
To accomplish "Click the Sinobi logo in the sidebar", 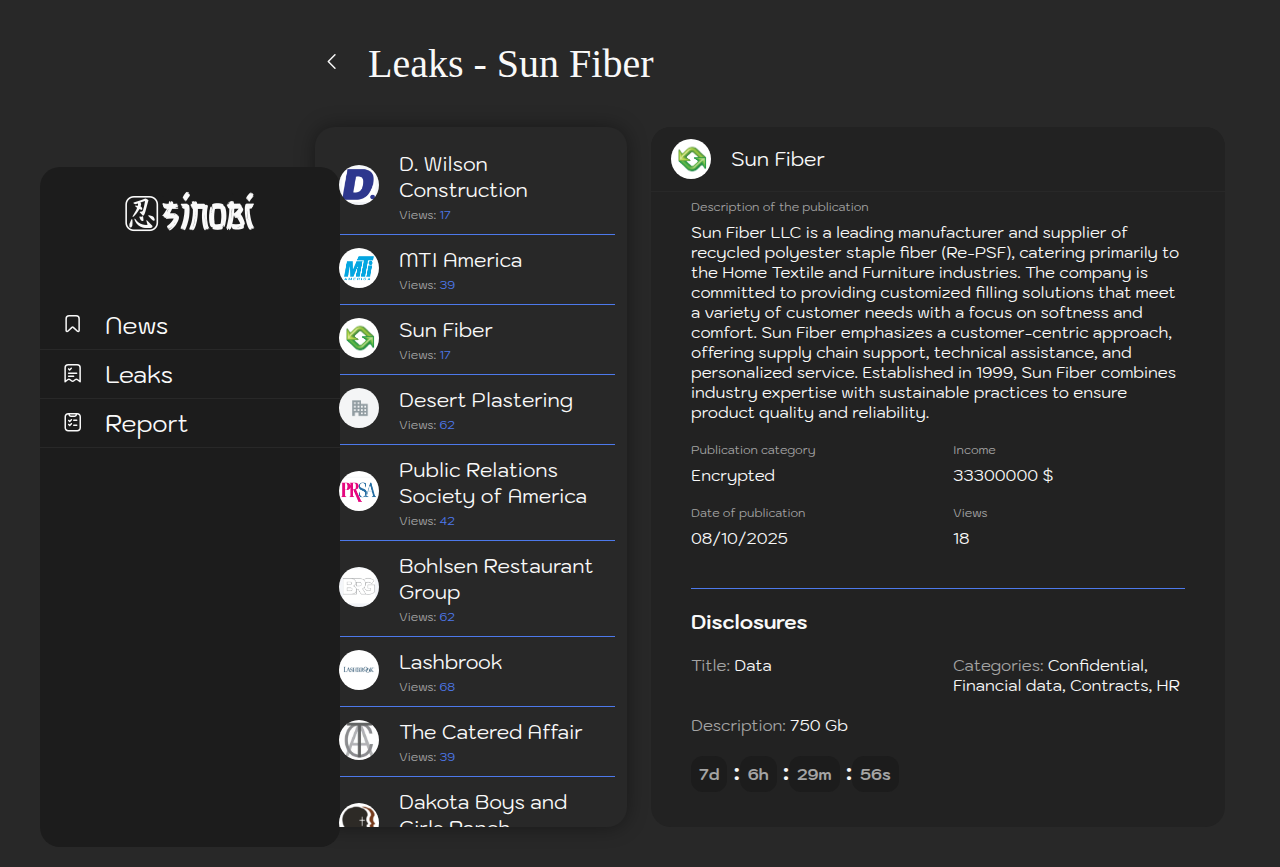I will 190,212.
